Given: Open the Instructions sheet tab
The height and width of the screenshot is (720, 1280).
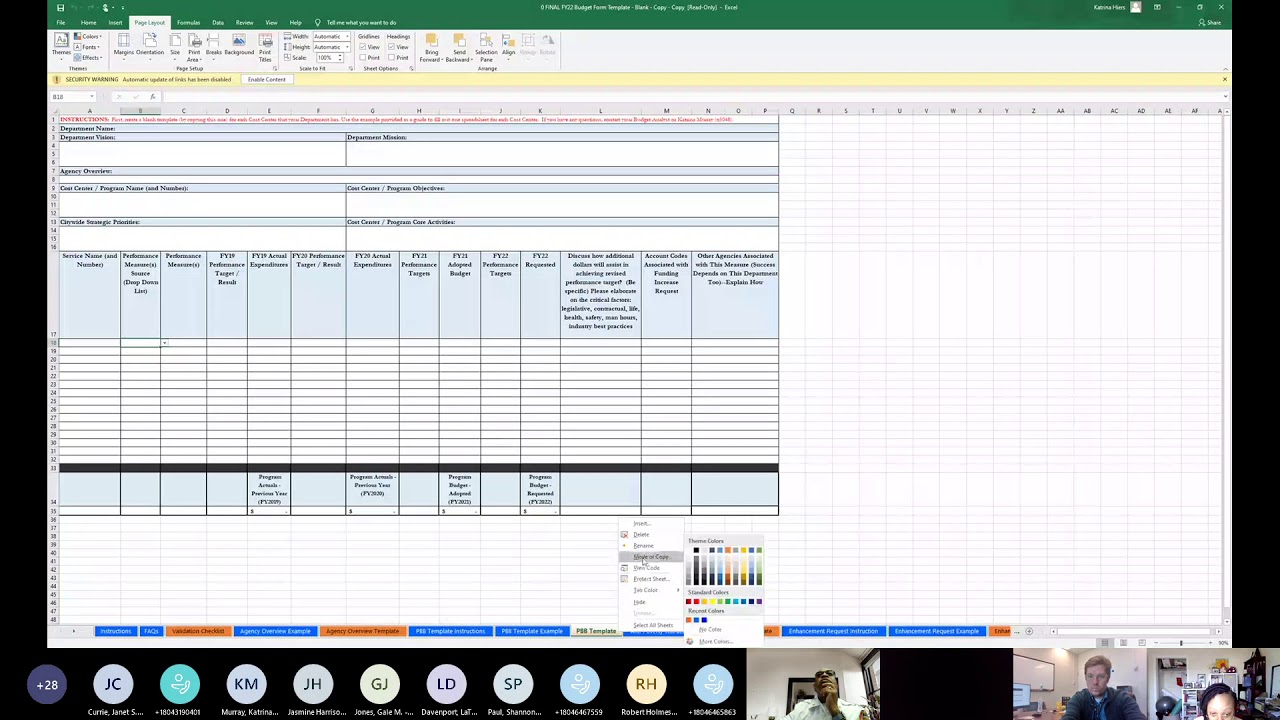Looking at the screenshot, I should (115, 631).
